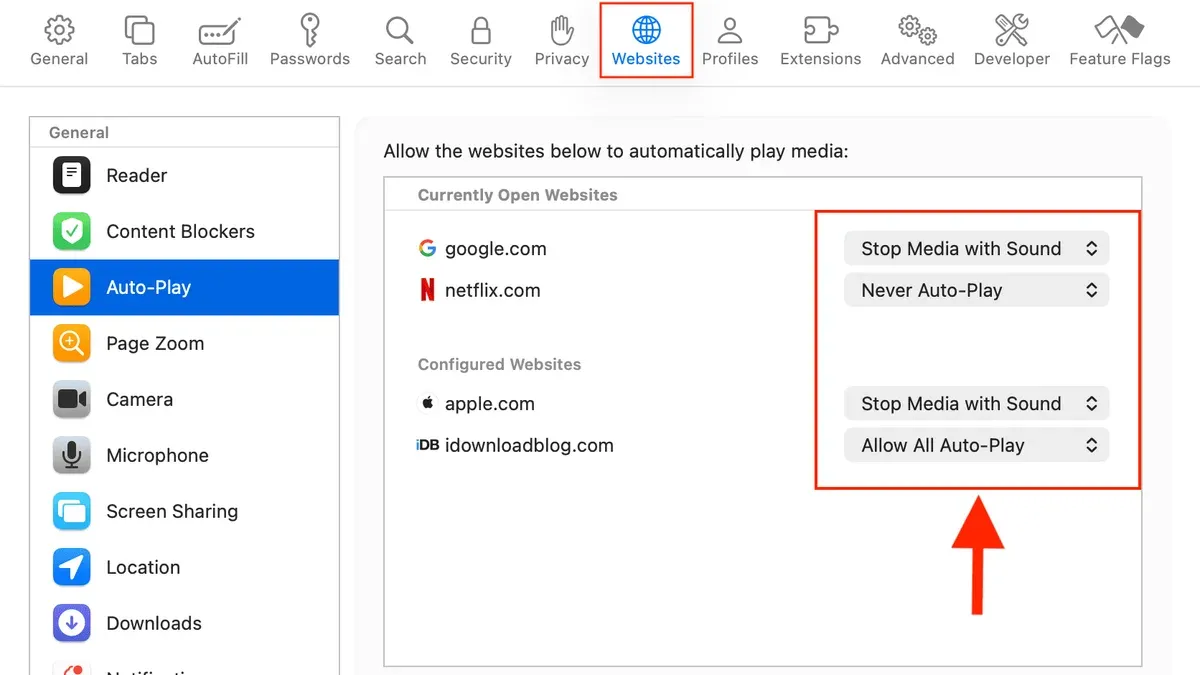
Task: Click the Configured Websites header
Action: [499, 364]
